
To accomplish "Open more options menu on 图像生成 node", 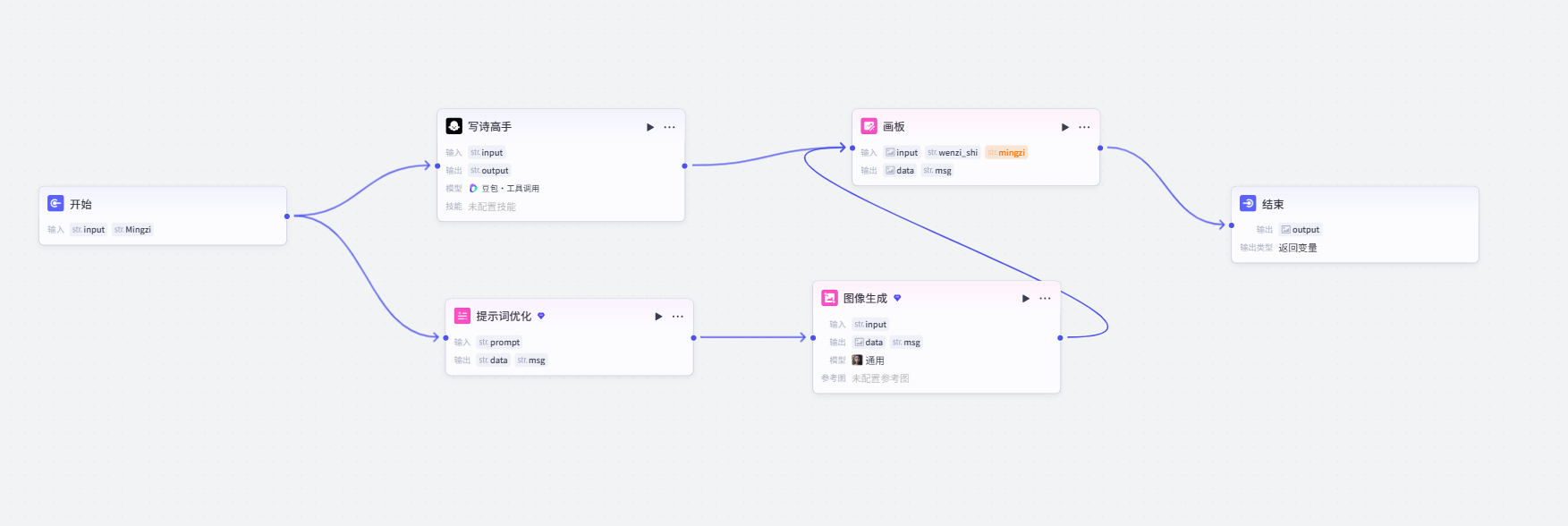I will coord(1045,299).
